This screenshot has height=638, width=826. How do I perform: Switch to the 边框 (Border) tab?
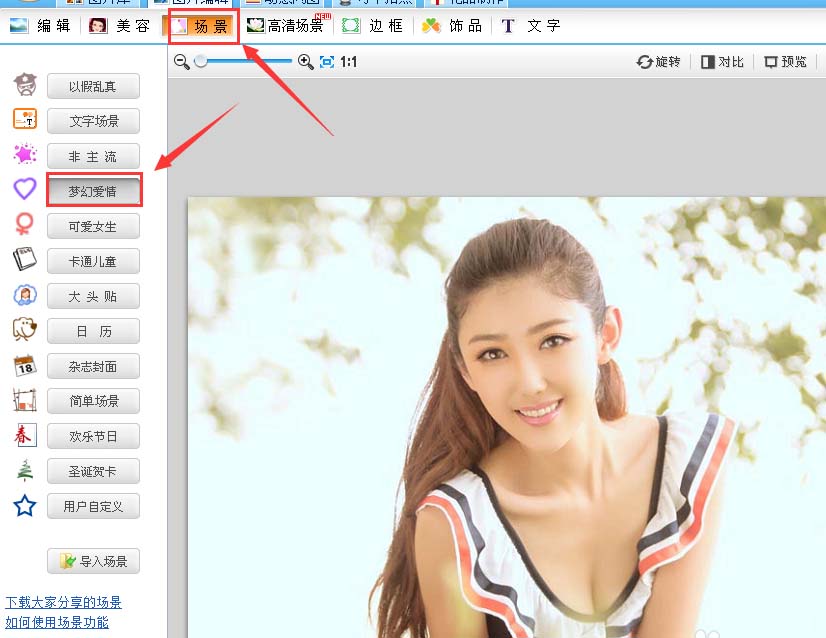[372, 26]
